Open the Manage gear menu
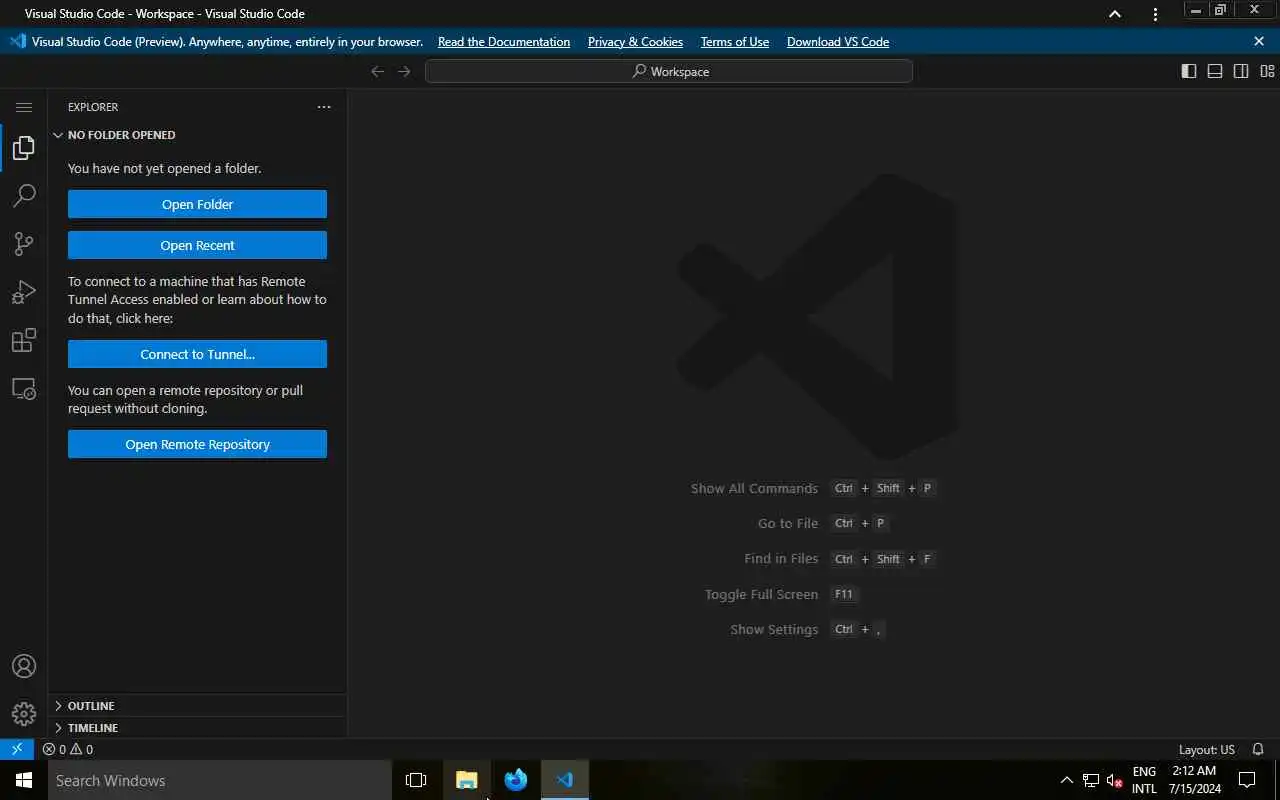1280x800 pixels. click(24, 714)
